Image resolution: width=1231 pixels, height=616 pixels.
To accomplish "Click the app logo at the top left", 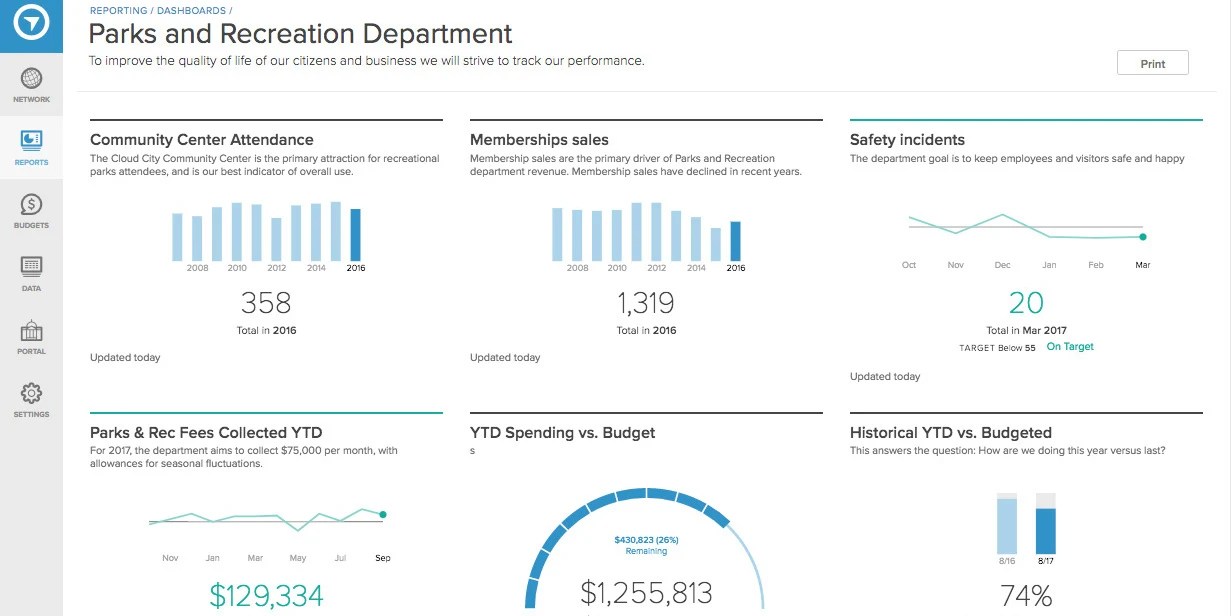I will [31, 22].
